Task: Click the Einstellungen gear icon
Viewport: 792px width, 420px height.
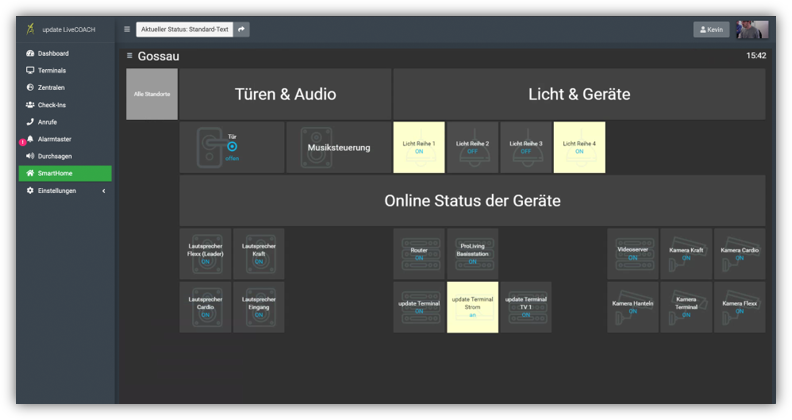Action: pyautogui.click(x=30, y=190)
